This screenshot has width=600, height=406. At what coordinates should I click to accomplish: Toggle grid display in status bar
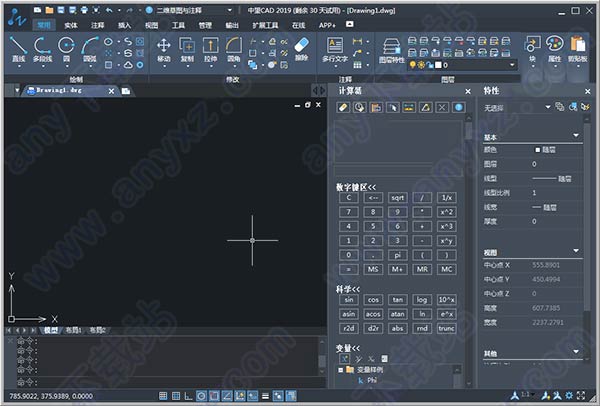point(176,396)
